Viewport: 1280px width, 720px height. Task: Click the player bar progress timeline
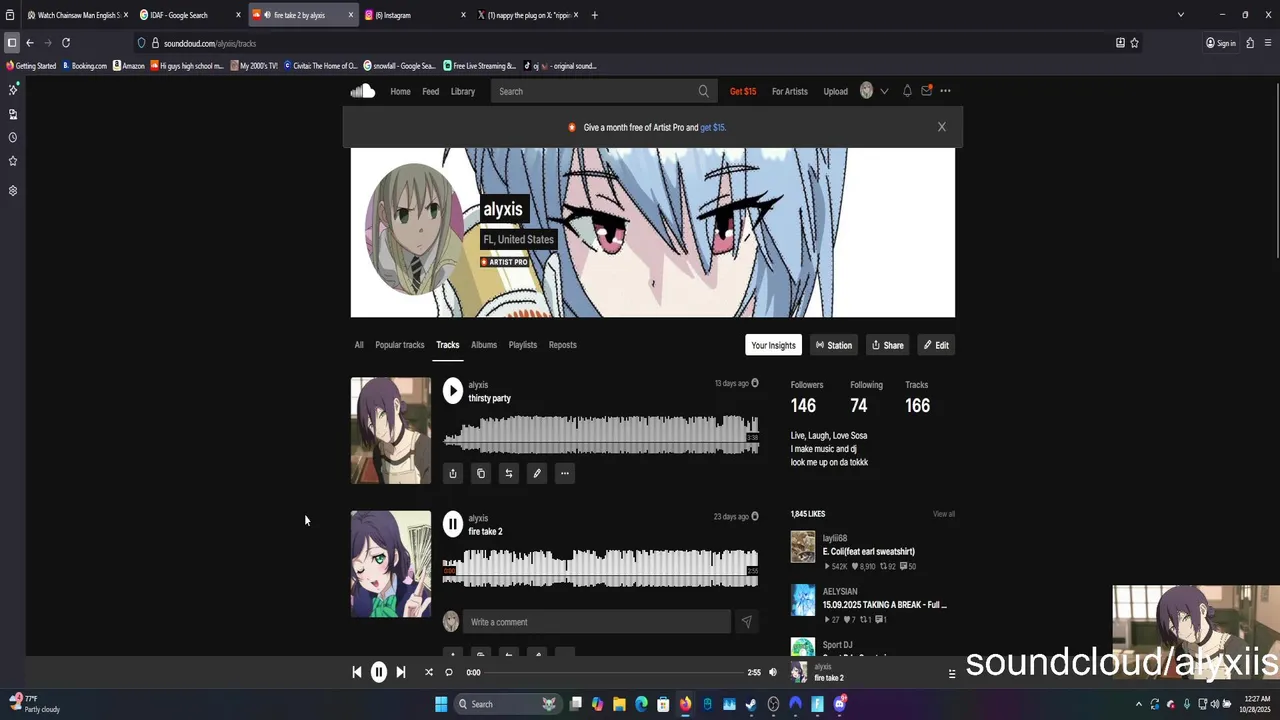point(614,672)
